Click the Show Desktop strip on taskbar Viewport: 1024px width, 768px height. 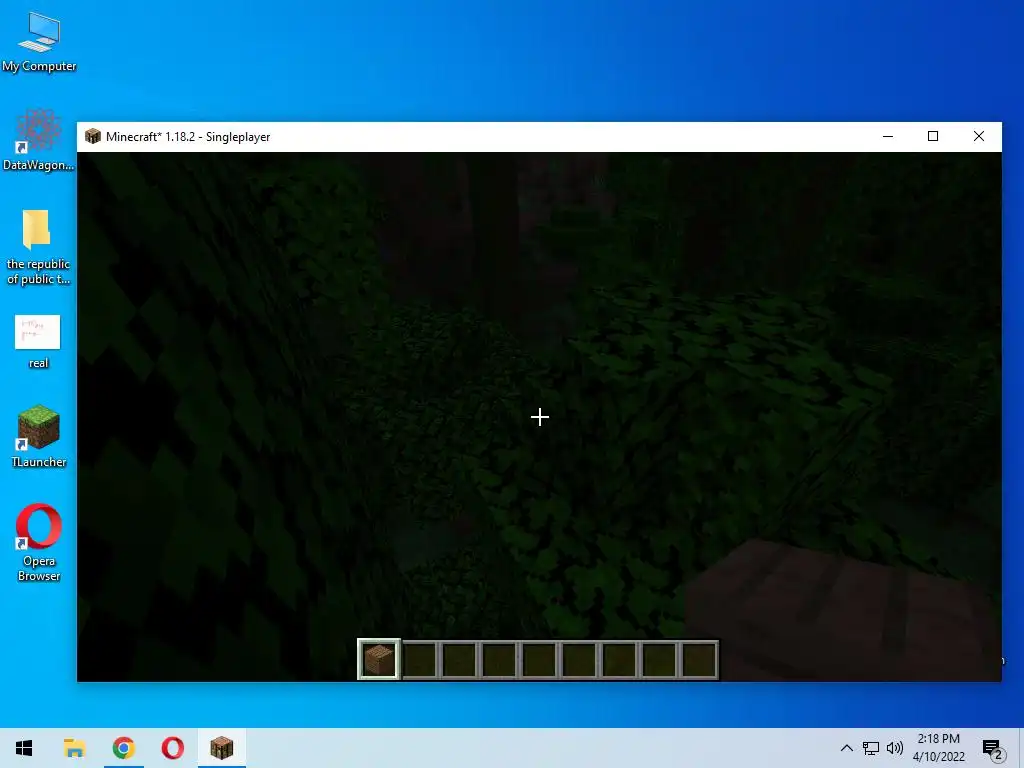[1021, 748]
